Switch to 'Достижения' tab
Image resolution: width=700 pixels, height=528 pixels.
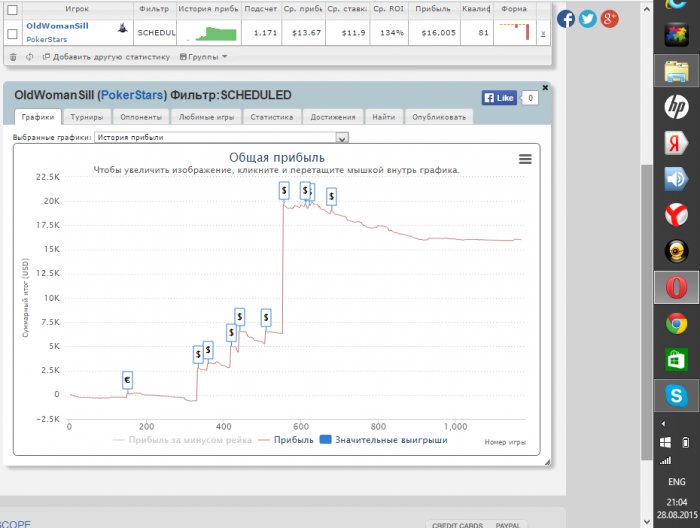pos(333,117)
